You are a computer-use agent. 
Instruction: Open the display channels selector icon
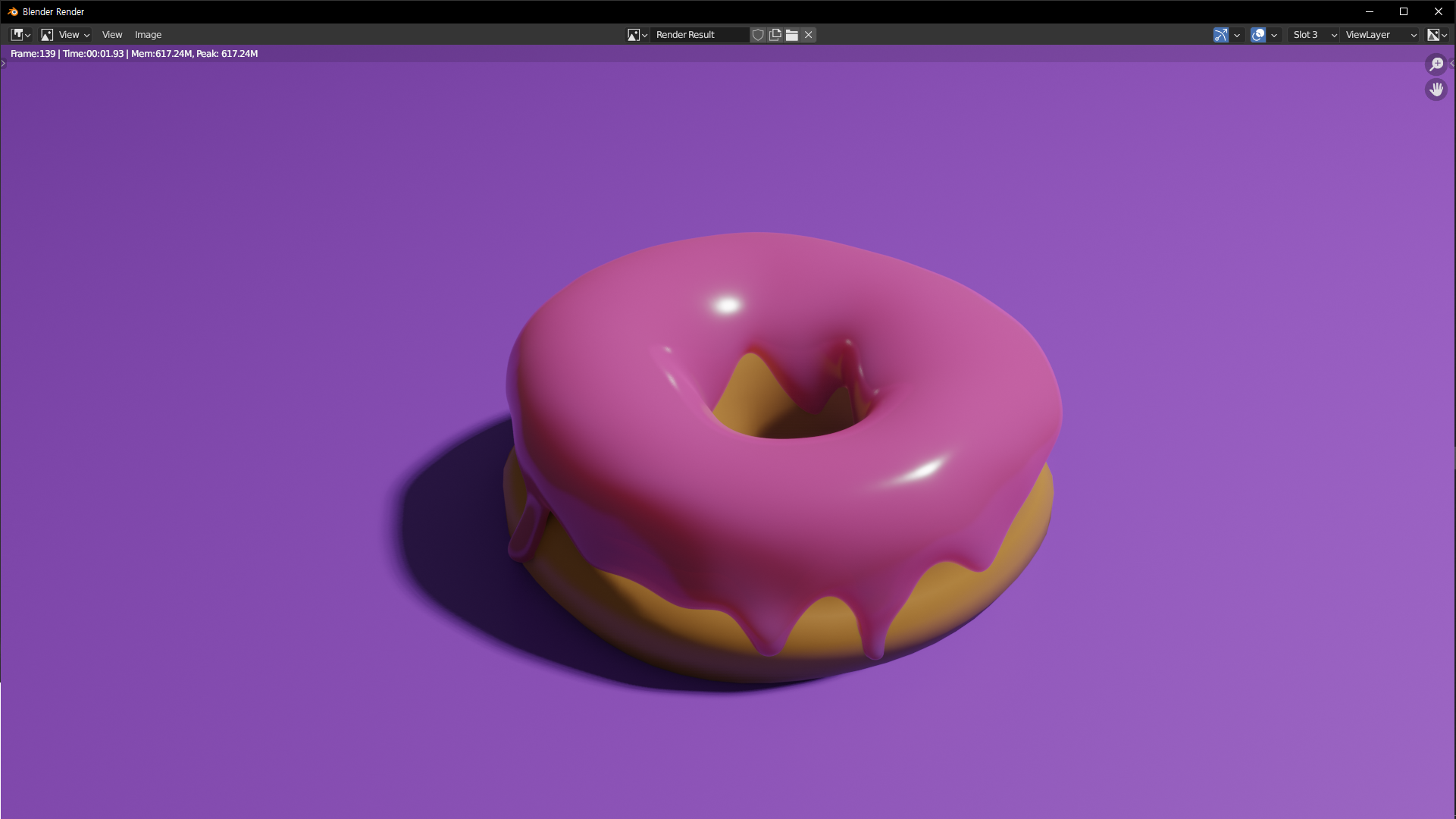tap(1437, 35)
